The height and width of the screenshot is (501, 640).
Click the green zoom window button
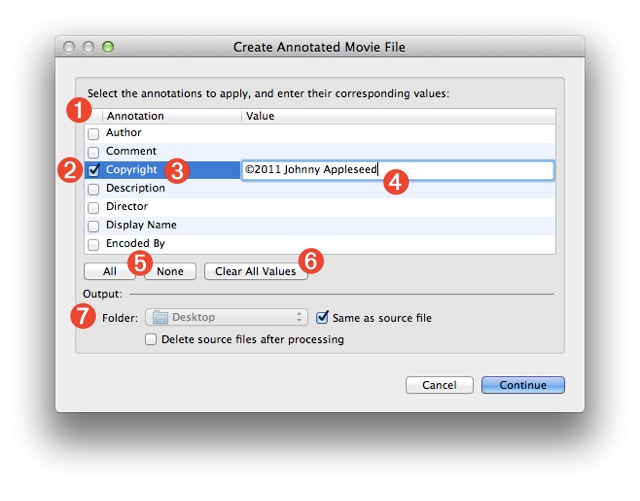pos(108,47)
